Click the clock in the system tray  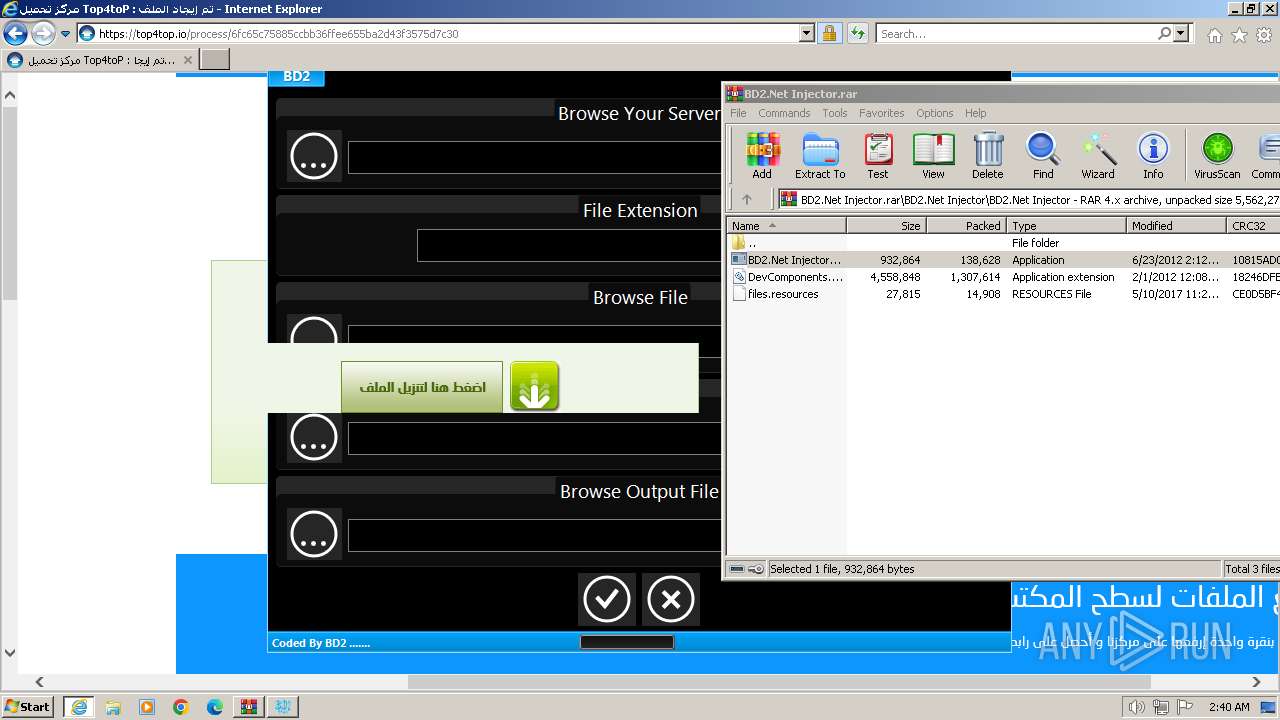(x=1229, y=707)
